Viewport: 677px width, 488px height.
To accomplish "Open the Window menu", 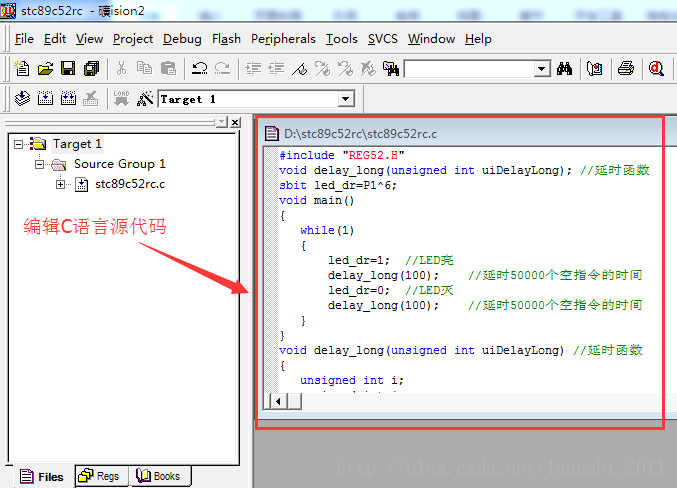I will coord(431,39).
